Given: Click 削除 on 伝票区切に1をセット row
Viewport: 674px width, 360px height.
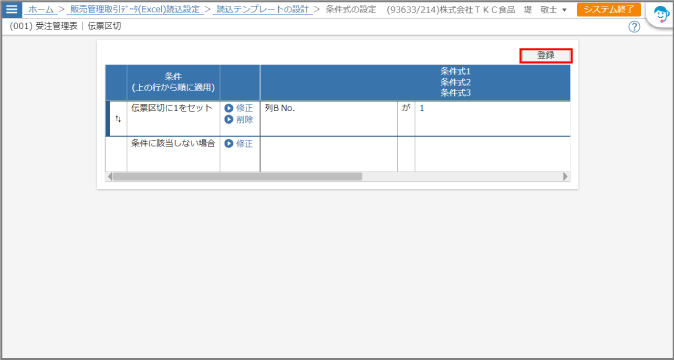Looking at the screenshot, I should (239, 120).
